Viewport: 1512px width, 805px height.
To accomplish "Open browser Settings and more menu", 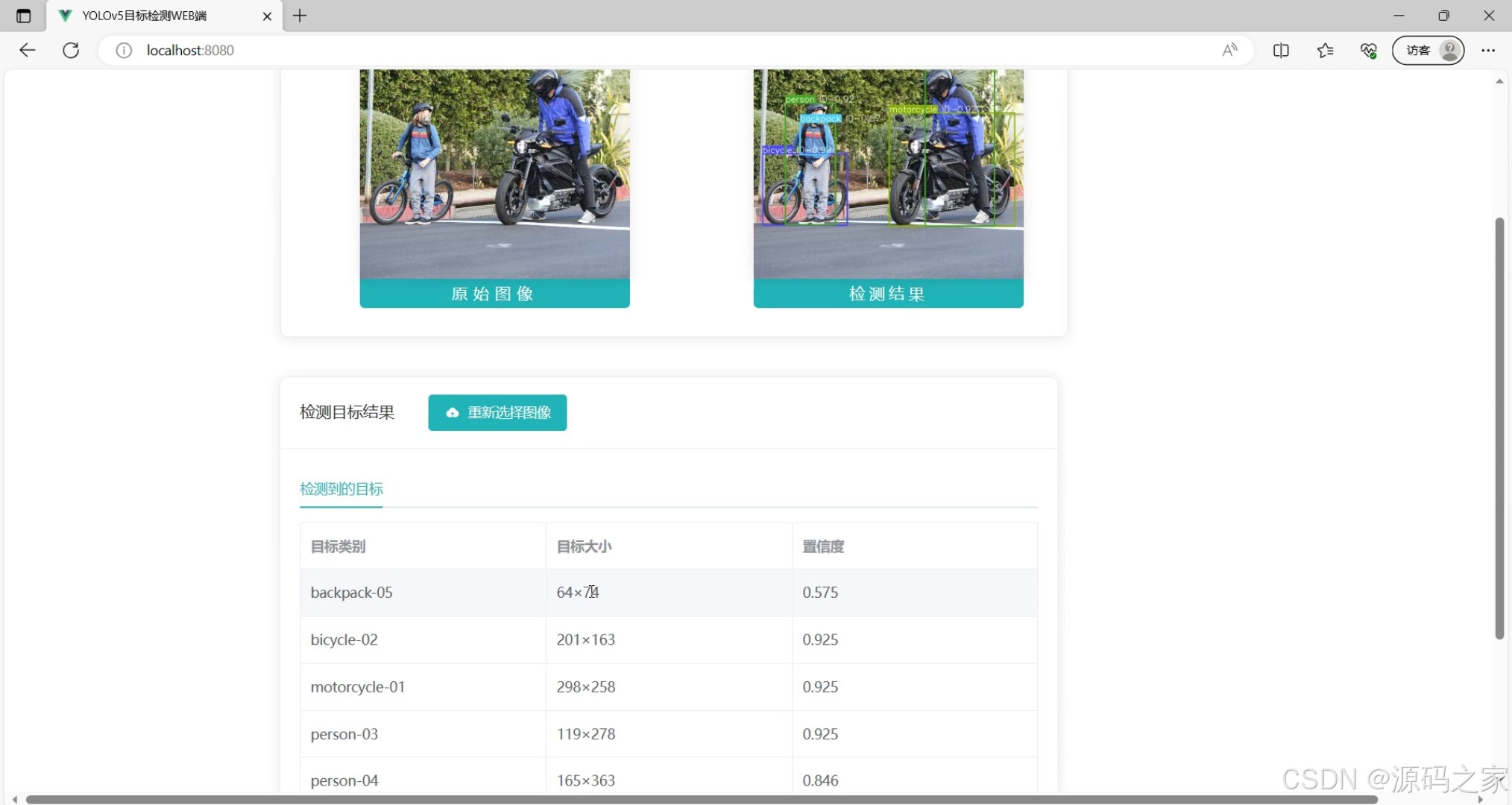I will click(1488, 50).
